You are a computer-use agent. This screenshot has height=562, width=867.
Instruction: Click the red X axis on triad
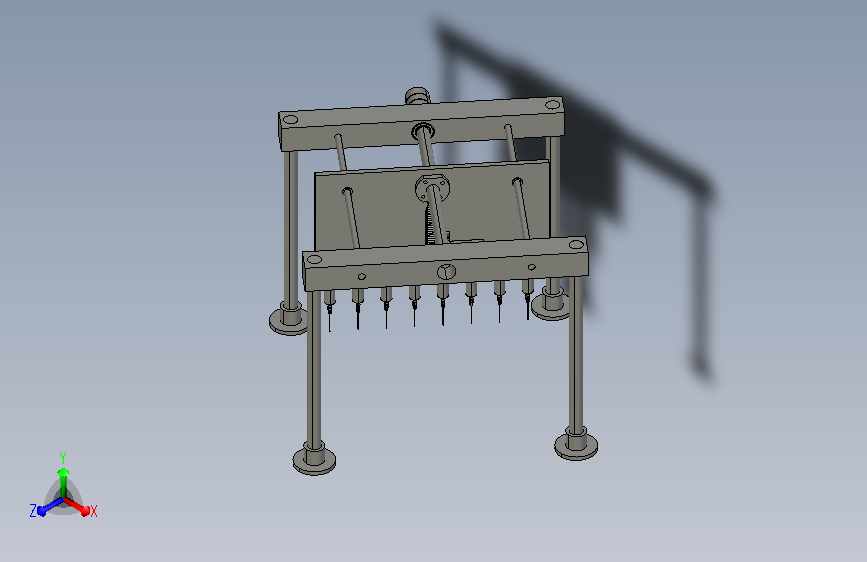(77, 506)
